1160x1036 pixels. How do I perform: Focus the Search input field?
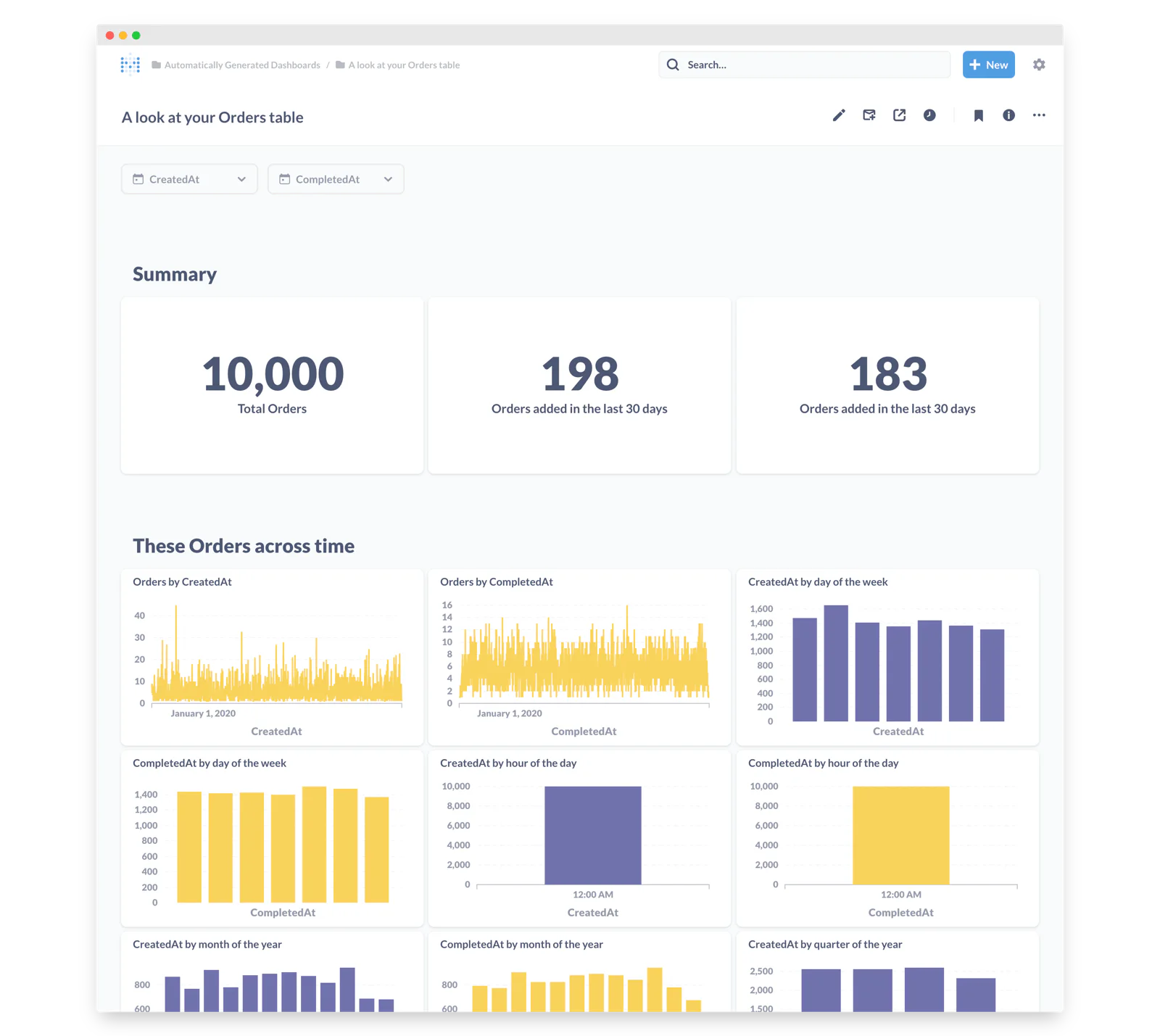pyautogui.click(x=804, y=65)
